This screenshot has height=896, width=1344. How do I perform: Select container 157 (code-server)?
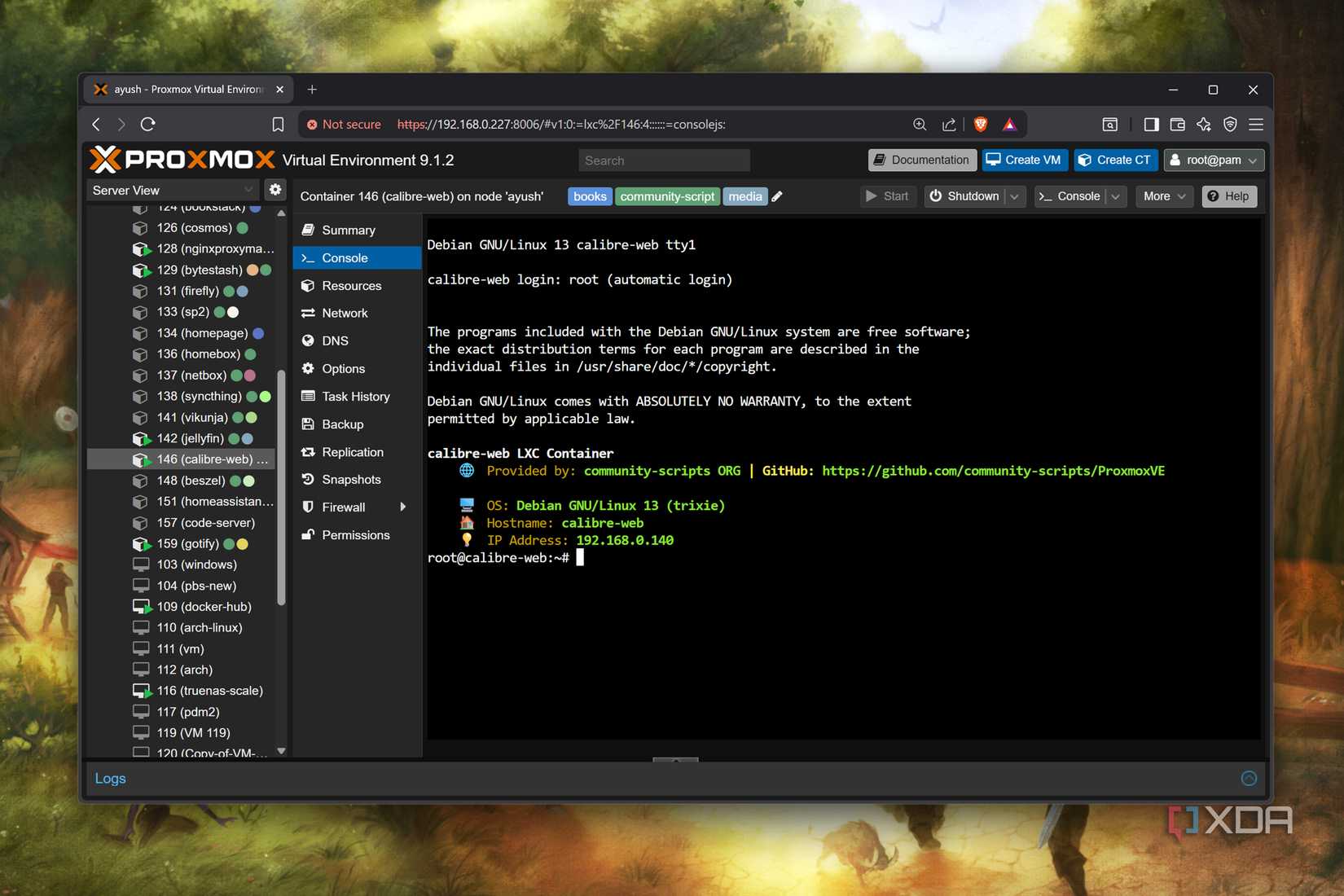(x=181, y=523)
